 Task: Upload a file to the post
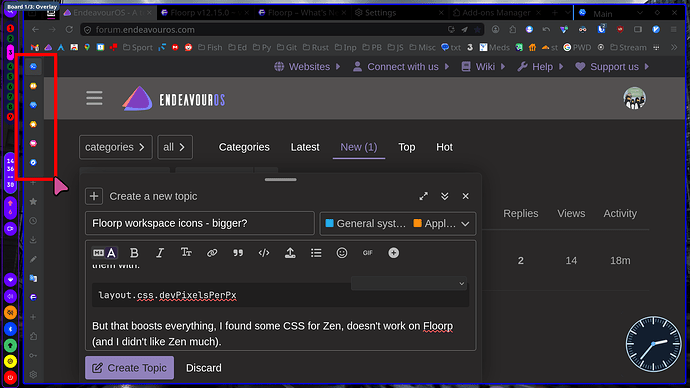pos(290,253)
